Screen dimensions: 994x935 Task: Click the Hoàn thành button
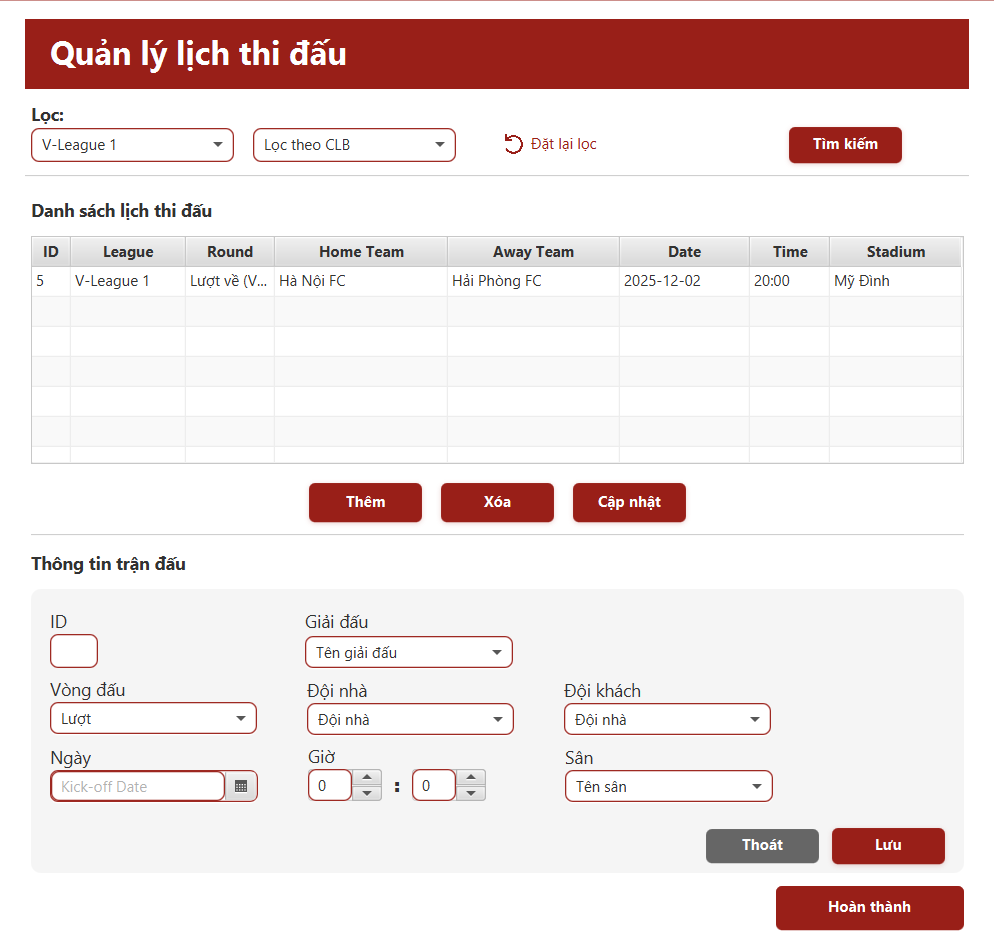pos(869,907)
